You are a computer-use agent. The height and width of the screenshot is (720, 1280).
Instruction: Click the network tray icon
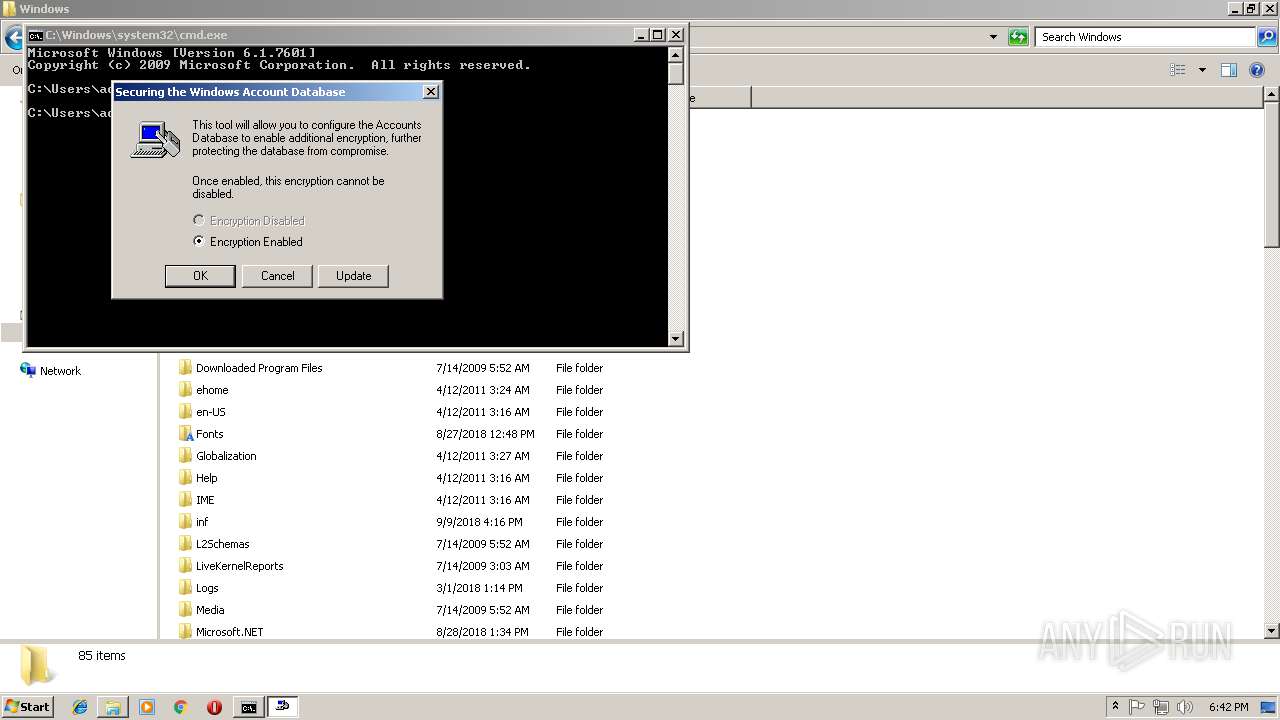pos(1160,707)
